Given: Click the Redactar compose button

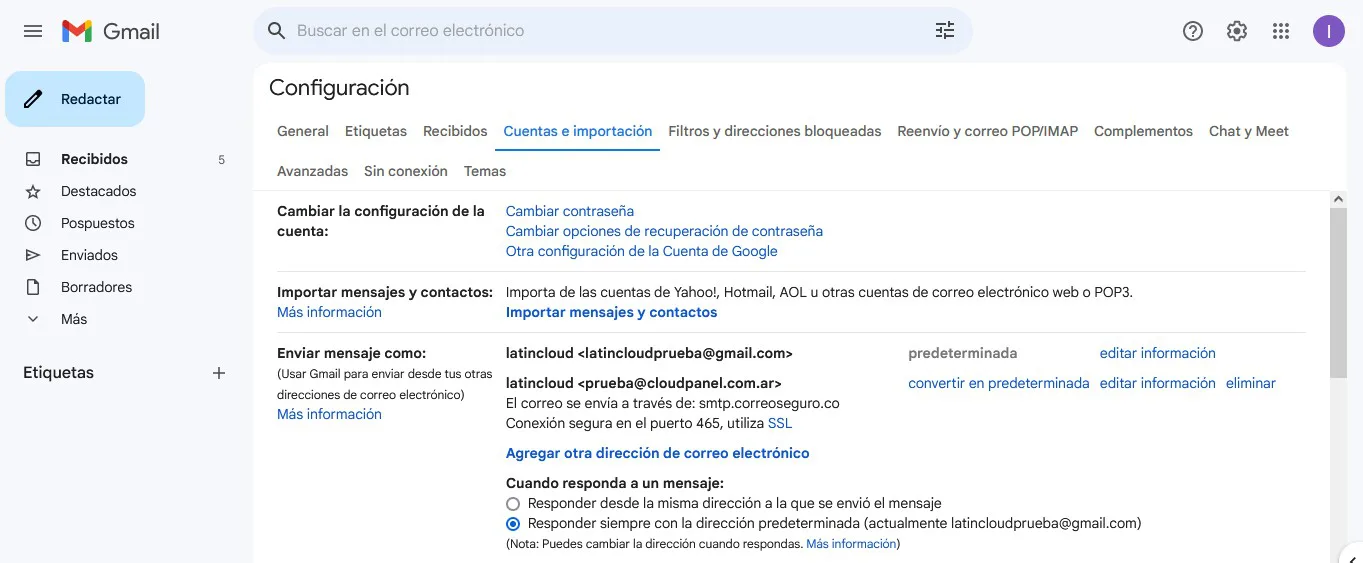Looking at the screenshot, I should click(x=75, y=99).
